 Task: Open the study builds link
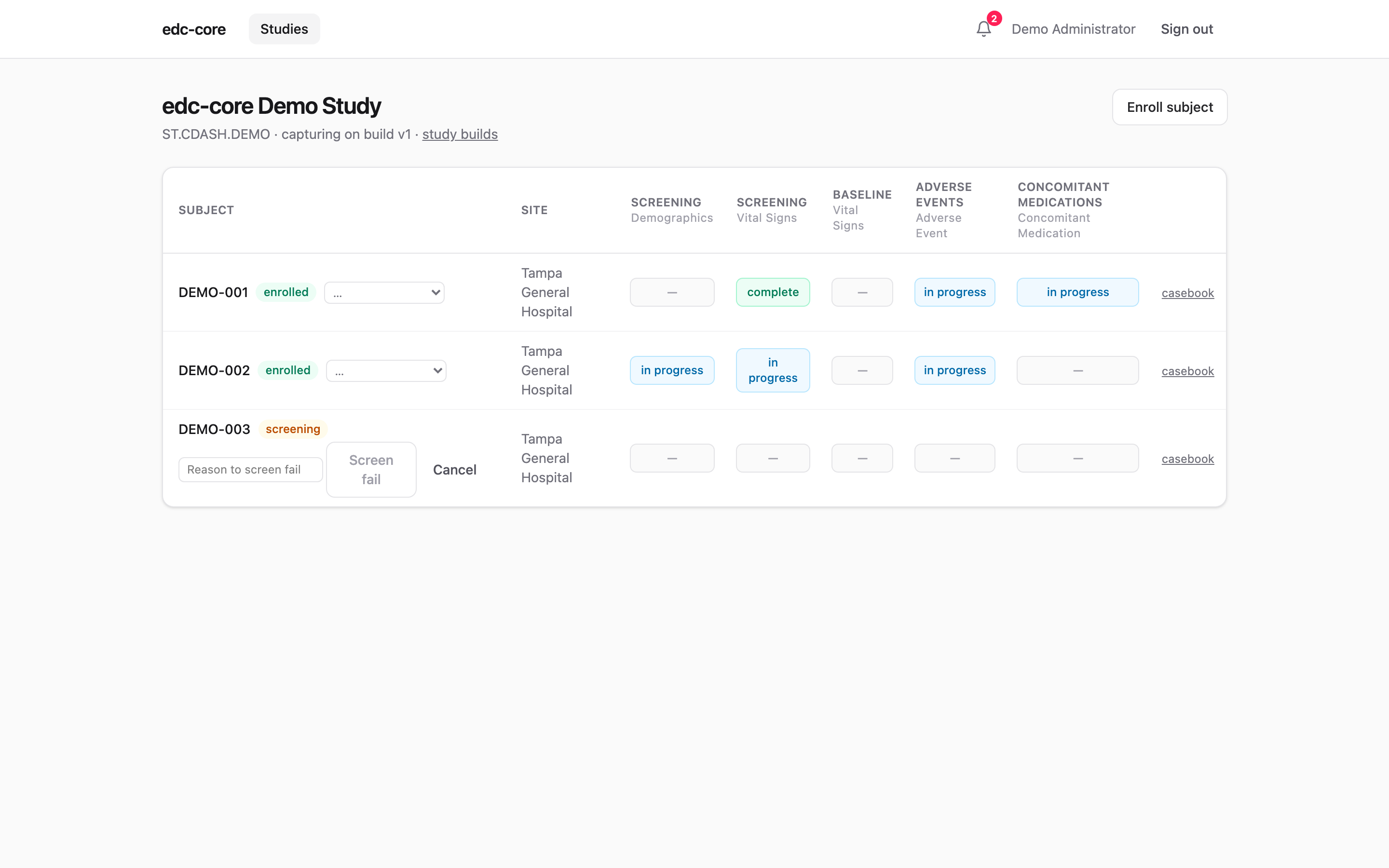pos(460,134)
